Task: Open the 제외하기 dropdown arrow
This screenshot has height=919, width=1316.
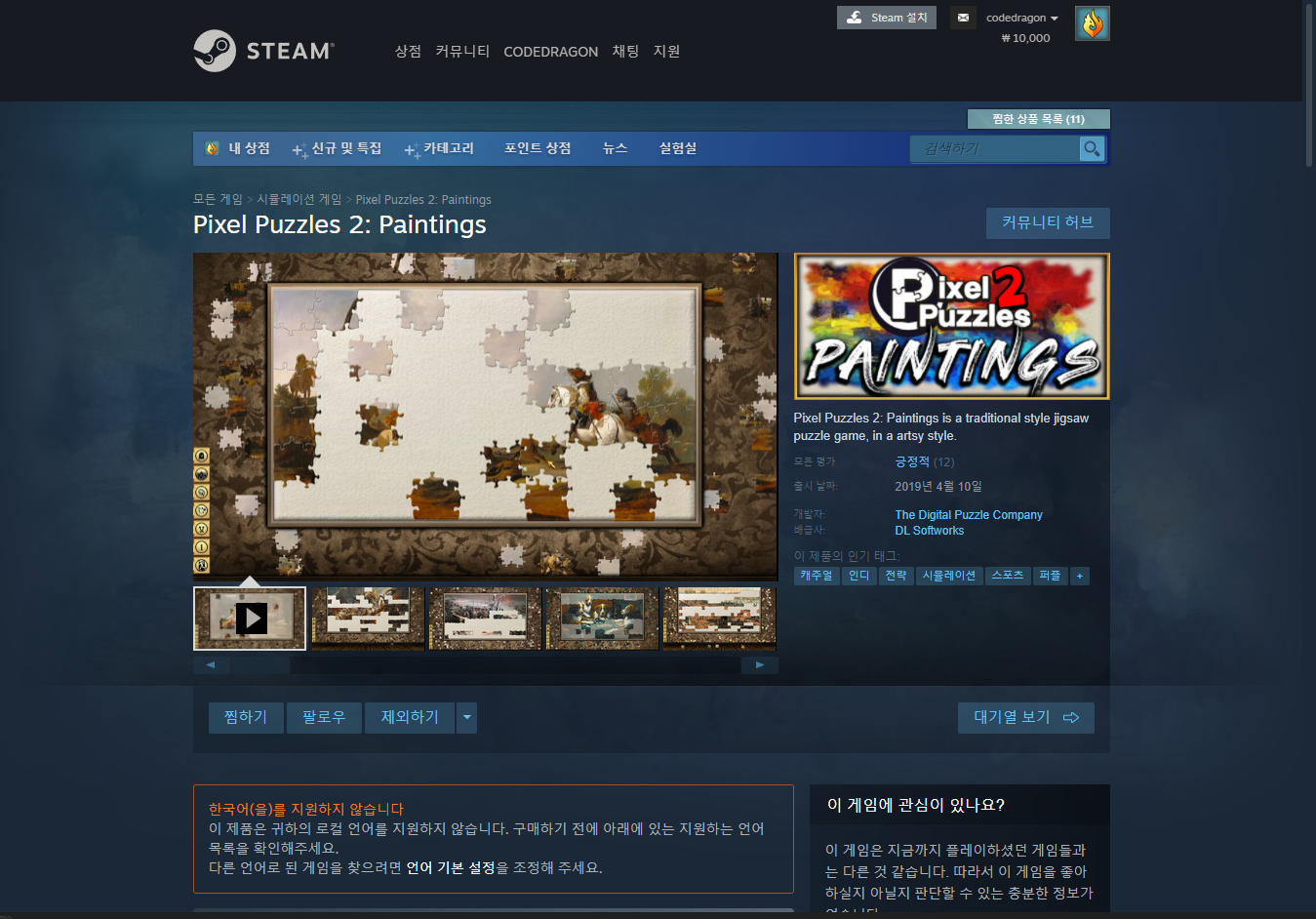Action: click(x=467, y=717)
